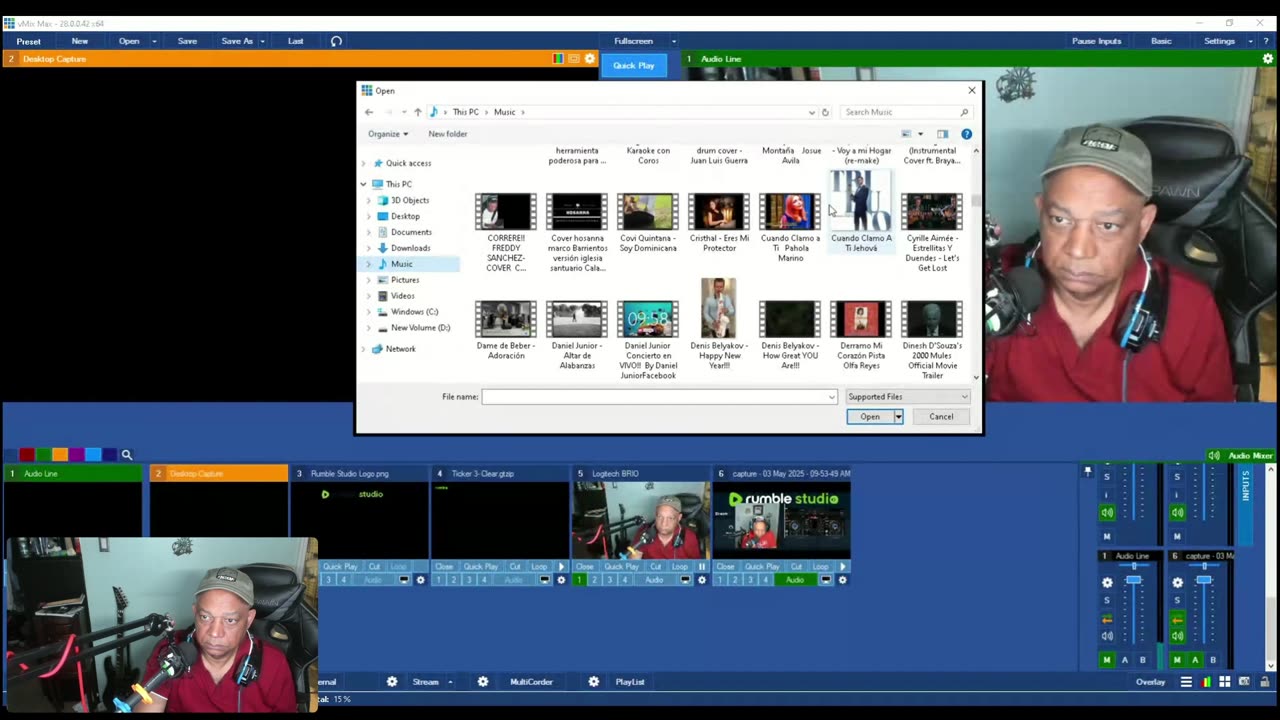Image resolution: width=1280 pixels, height=720 pixels.
Task: Click Pause Inputs in top bar
Action: pyautogui.click(x=1097, y=41)
